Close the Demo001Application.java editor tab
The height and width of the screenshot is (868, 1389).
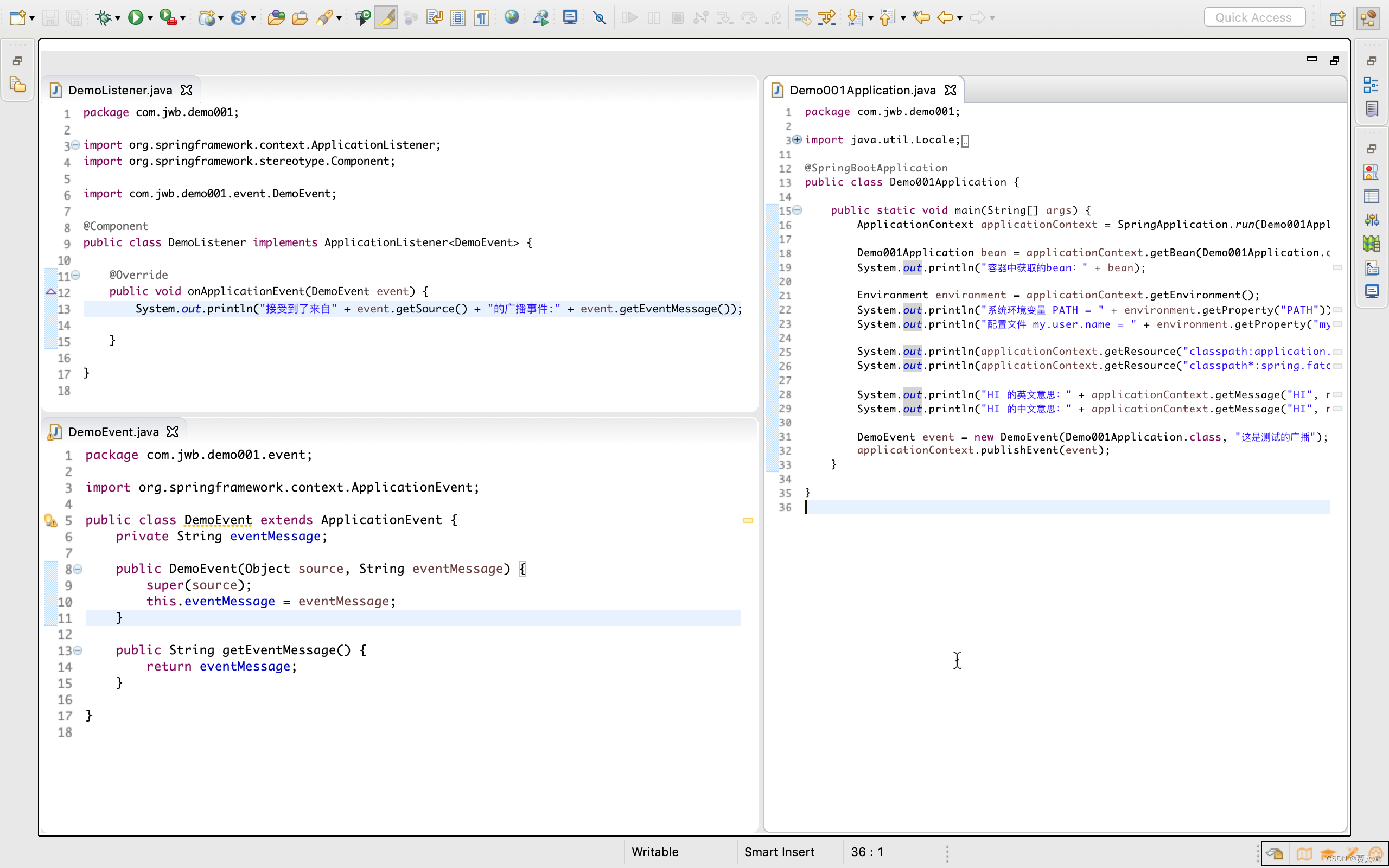click(951, 90)
